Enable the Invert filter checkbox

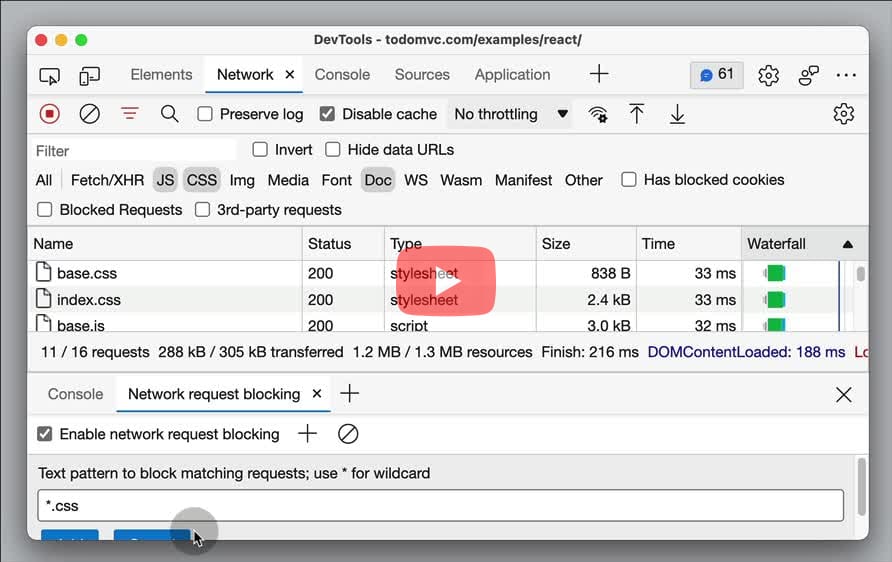260,150
